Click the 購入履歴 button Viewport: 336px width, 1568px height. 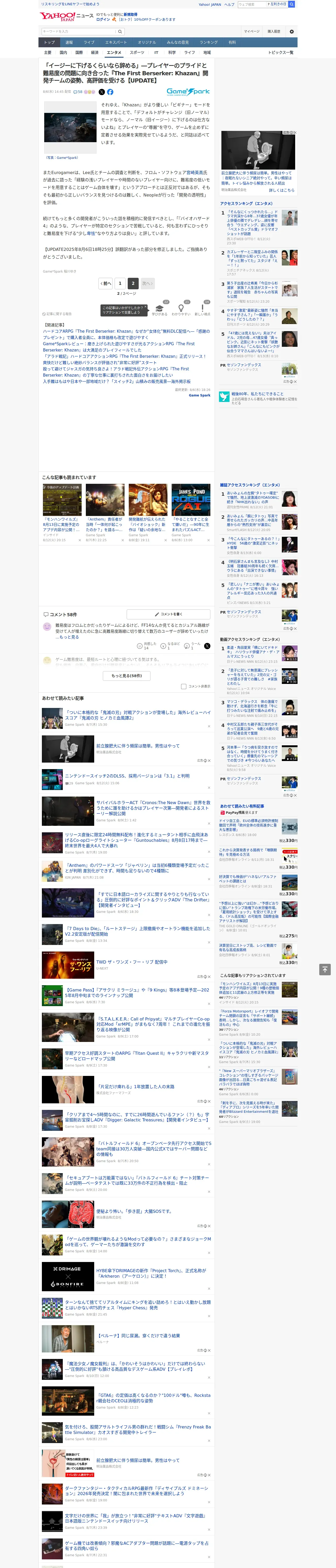[274, 32]
